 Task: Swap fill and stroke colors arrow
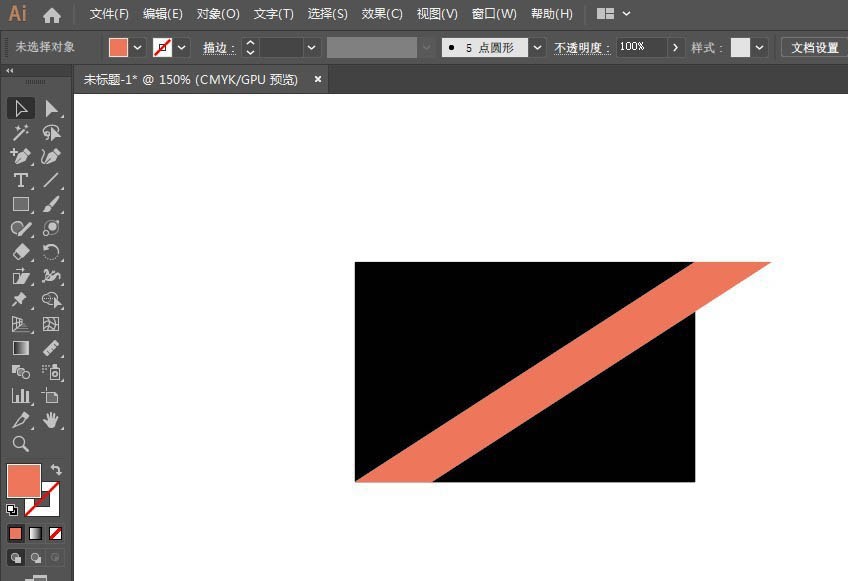coord(56,470)
